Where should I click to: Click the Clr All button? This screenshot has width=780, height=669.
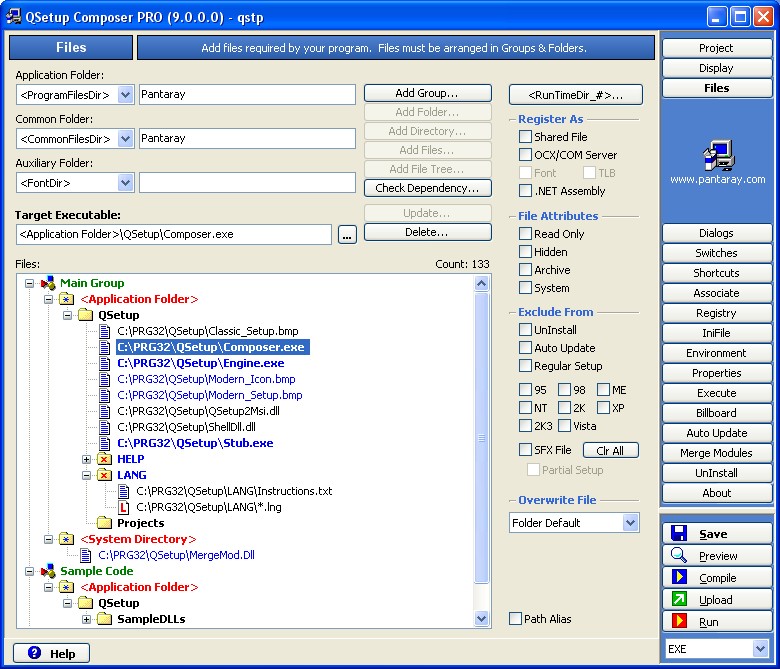(610, 450)
